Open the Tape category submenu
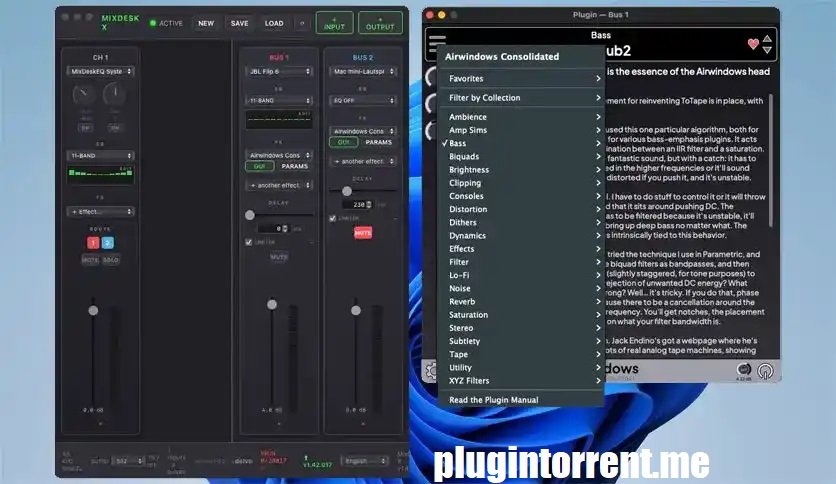 coord(521,354)
